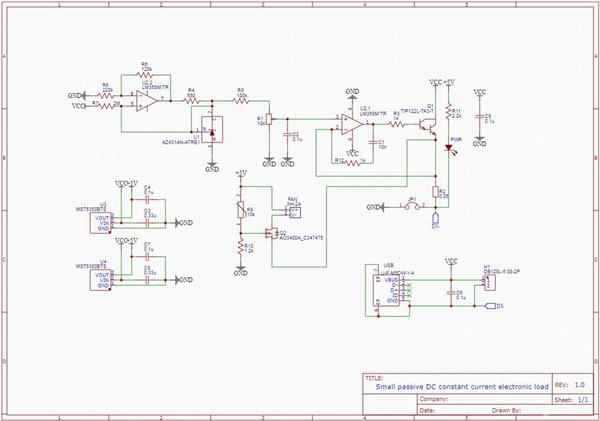Select the U2.2 LM358 op-amp symbol
Image resolution: width=600 pixels, height=421 pixels.
[145, 103]
